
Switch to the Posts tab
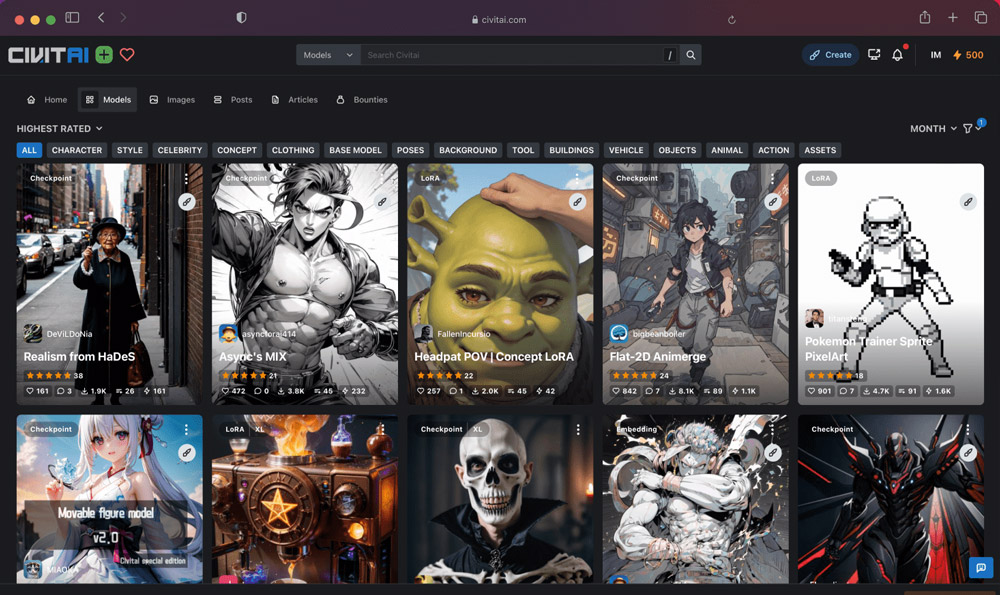[233, 99]
